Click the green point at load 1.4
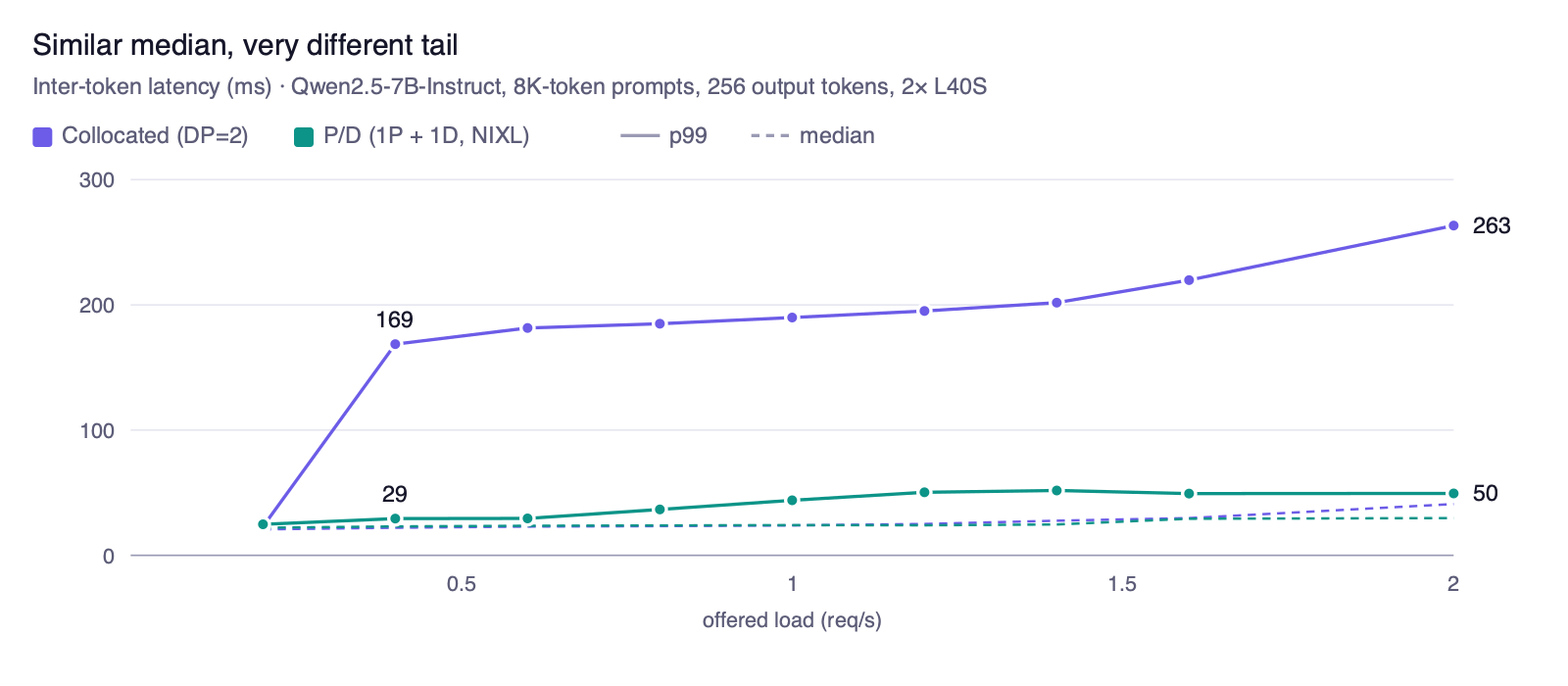1568x686 pixels. click(1056, 491)
